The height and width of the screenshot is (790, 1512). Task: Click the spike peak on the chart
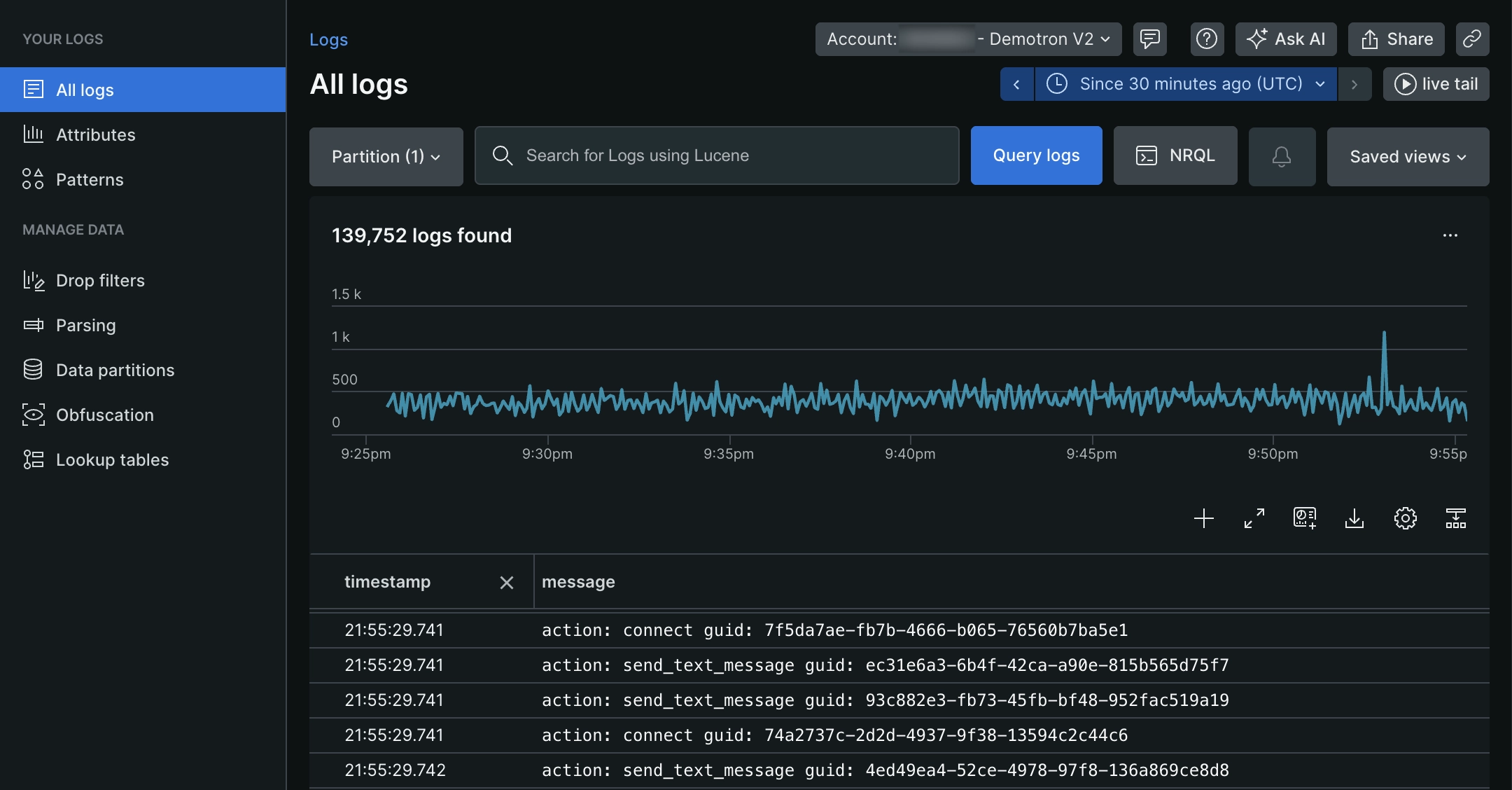tap(1384, 333)
